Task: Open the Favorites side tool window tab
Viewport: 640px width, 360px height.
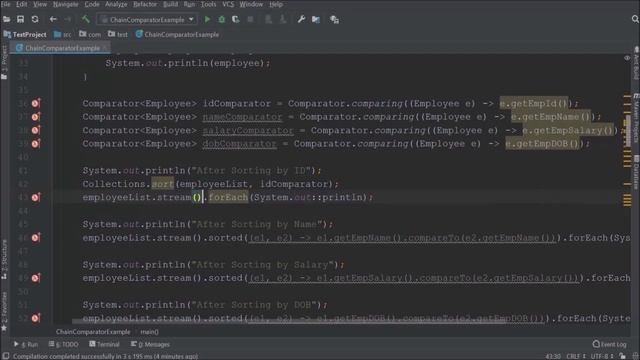Action: point(4,311)
